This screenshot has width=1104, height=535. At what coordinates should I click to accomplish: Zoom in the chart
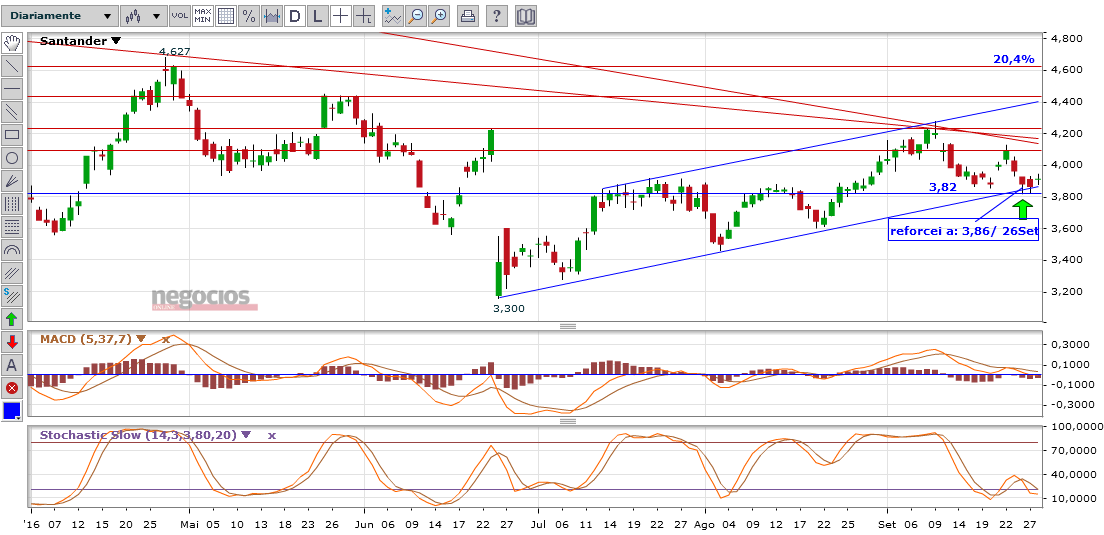tap(439, 15)
